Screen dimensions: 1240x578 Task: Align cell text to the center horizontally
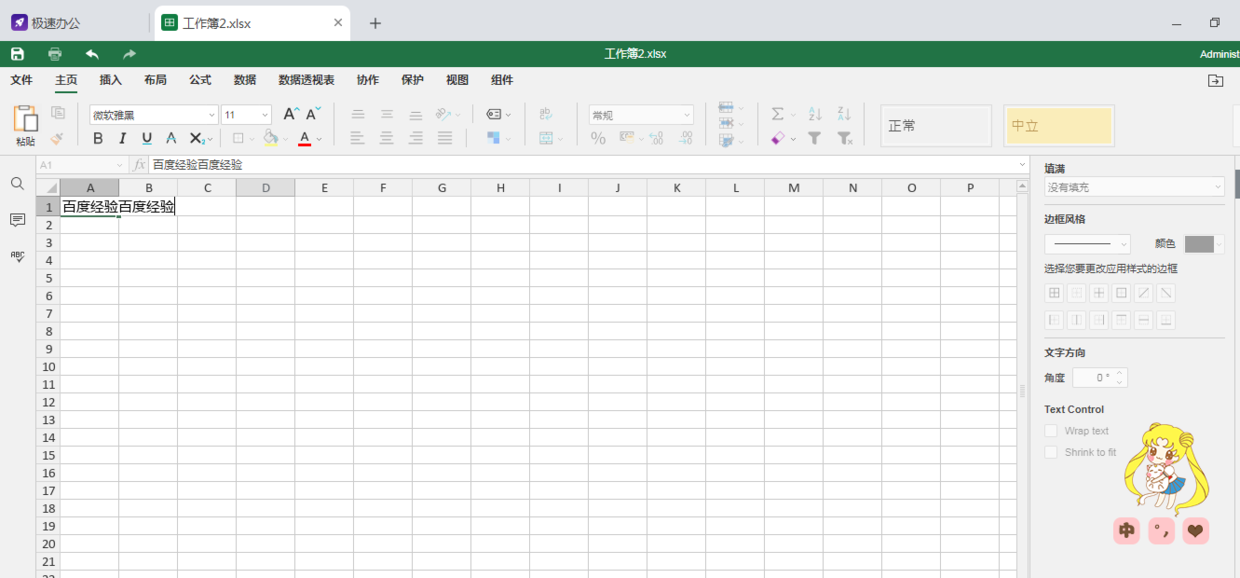387,139
